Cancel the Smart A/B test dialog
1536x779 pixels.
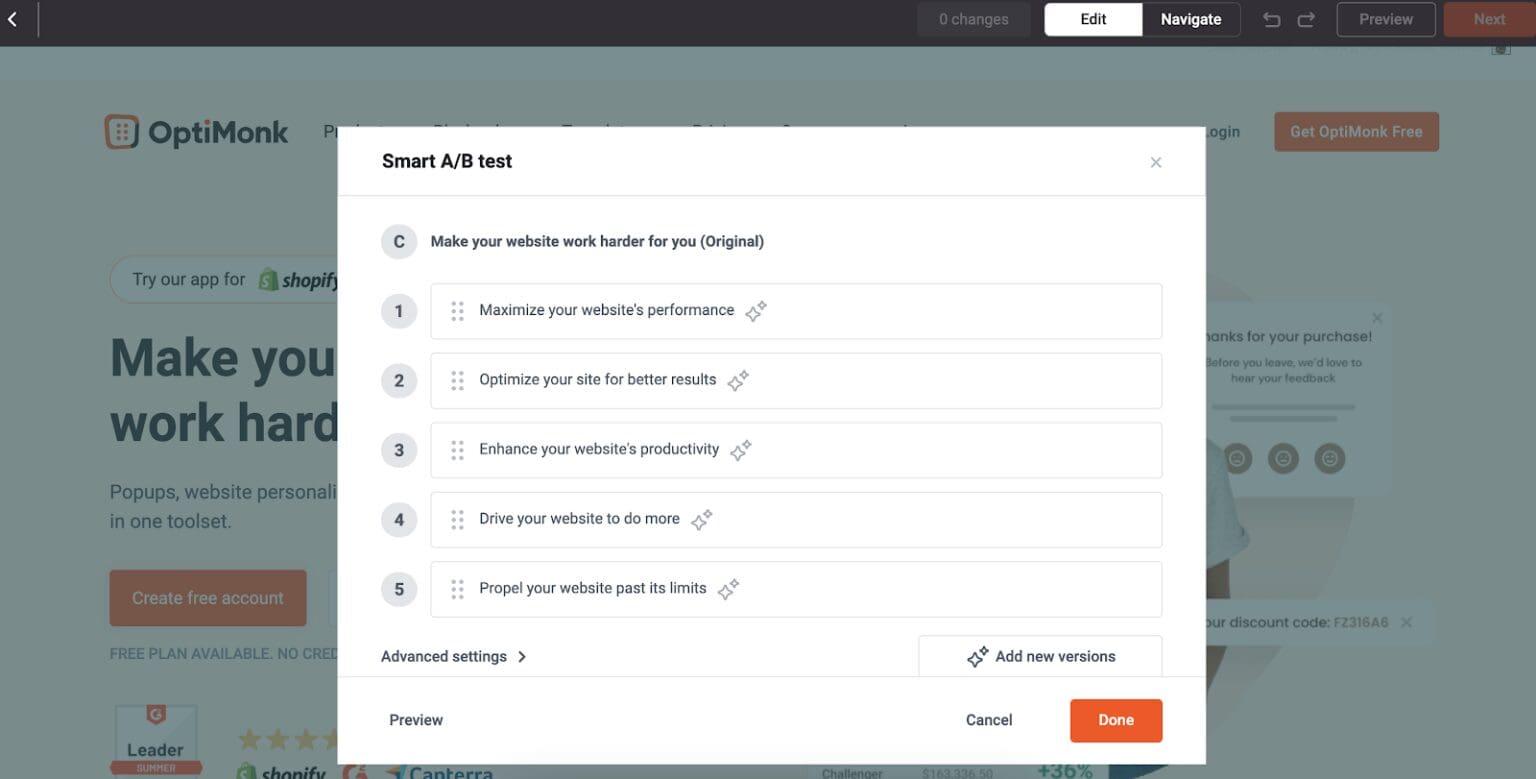[x=988, y=720]
